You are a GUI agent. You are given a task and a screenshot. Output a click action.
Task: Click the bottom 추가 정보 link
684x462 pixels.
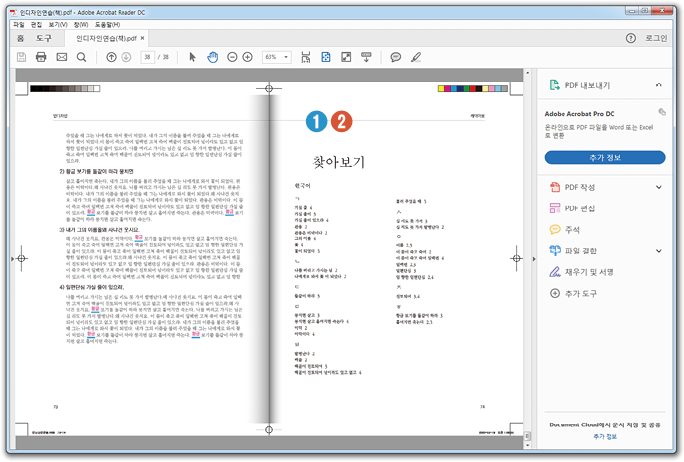(605, 436)
